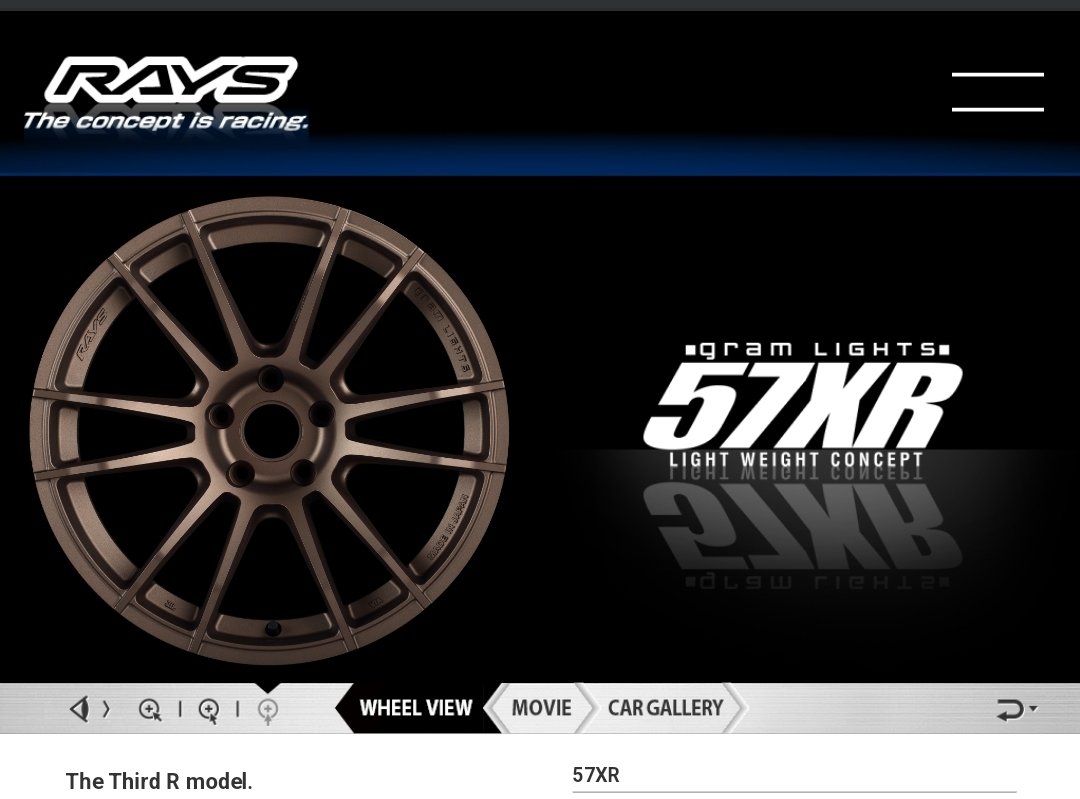Viewport: 1080px width, 799px height.
Task: Switch to the MOVIE tab
Action: [x=541, y=708]
